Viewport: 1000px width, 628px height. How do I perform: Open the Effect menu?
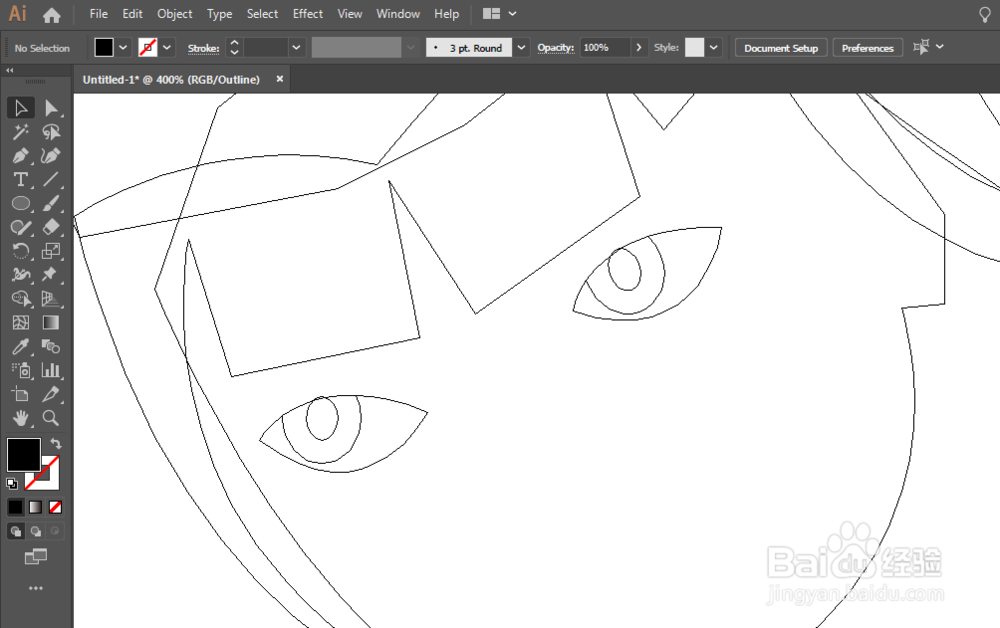pos(307,13)
